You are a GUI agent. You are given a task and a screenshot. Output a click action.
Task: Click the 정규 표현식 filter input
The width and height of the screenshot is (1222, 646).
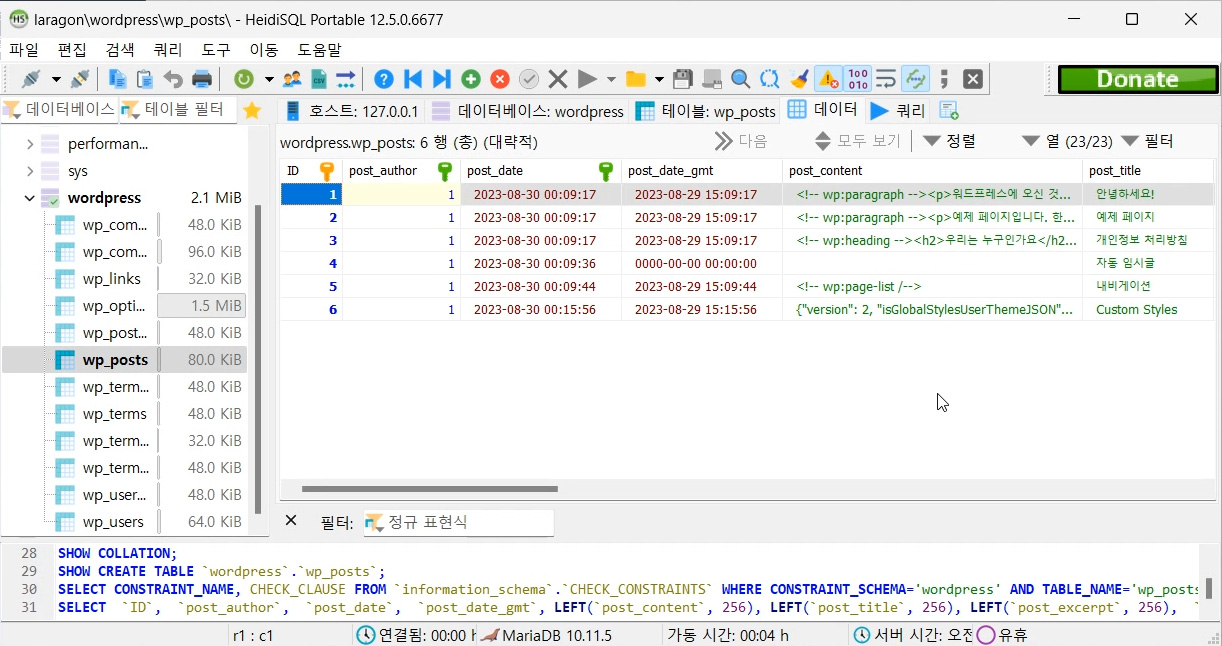458,522
